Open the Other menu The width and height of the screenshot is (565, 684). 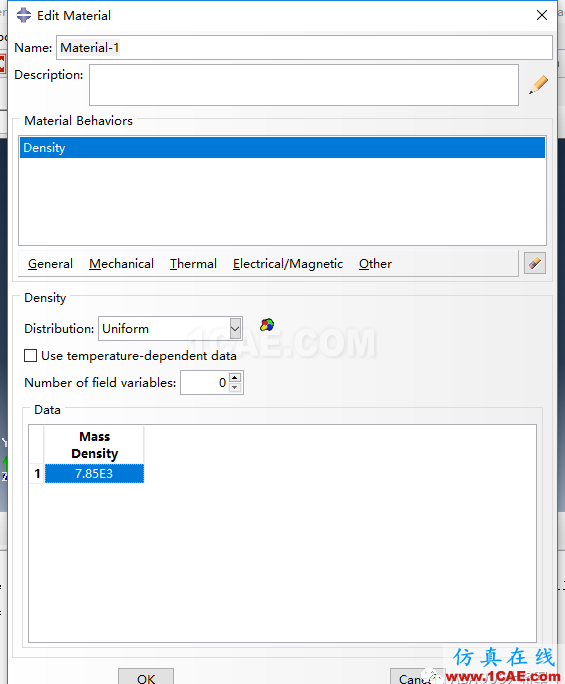(375, 264)
